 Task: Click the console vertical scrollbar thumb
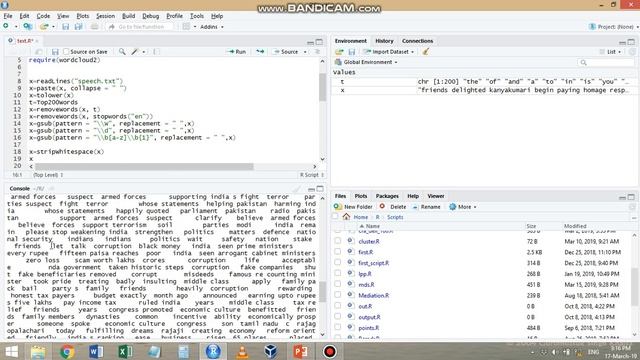click(x=322, y=291)
